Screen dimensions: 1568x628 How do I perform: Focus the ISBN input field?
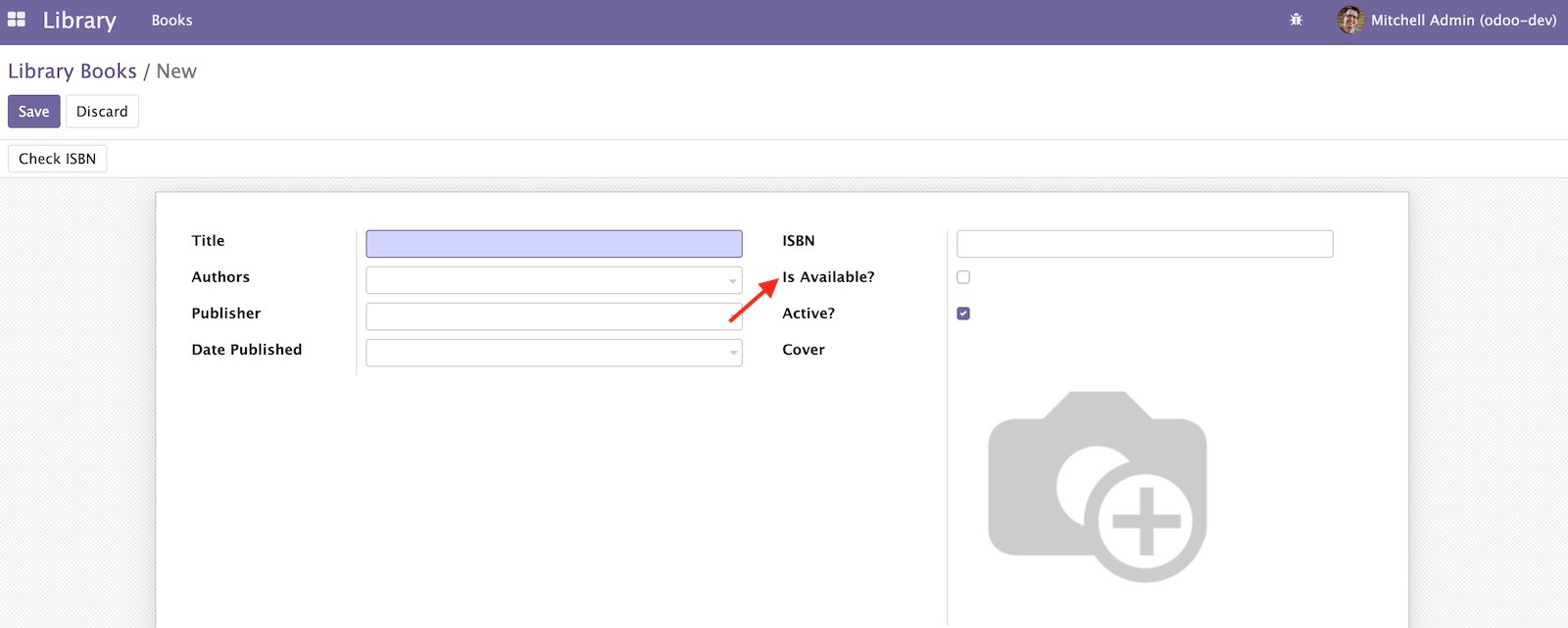[x=1145, y=244]
